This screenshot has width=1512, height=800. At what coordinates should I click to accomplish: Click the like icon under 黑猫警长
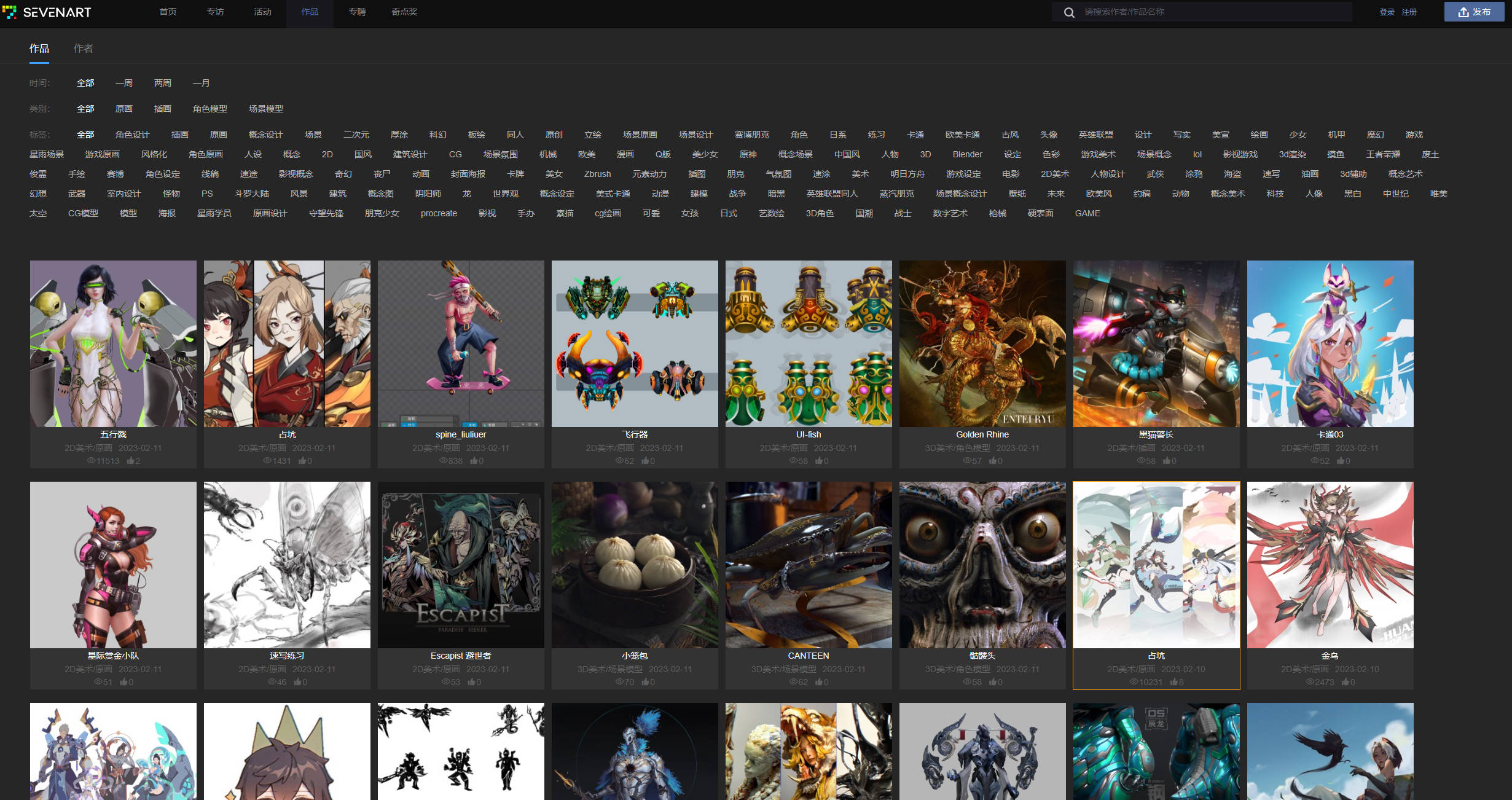point(1167,461)
